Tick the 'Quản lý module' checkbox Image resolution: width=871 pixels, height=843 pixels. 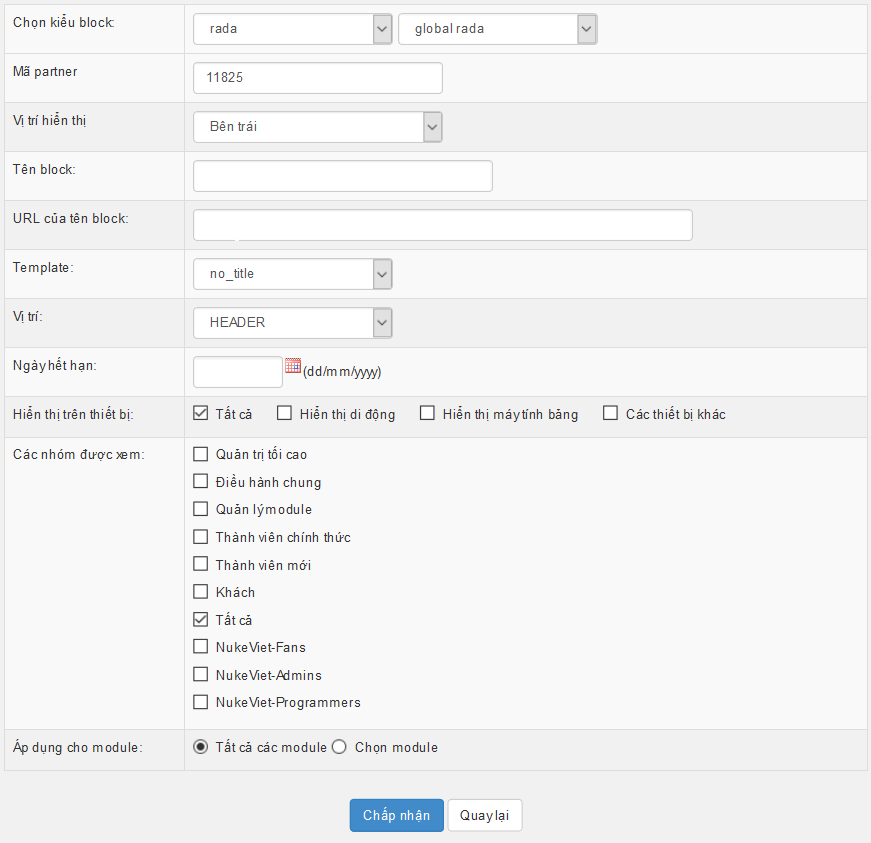[201, 509]
